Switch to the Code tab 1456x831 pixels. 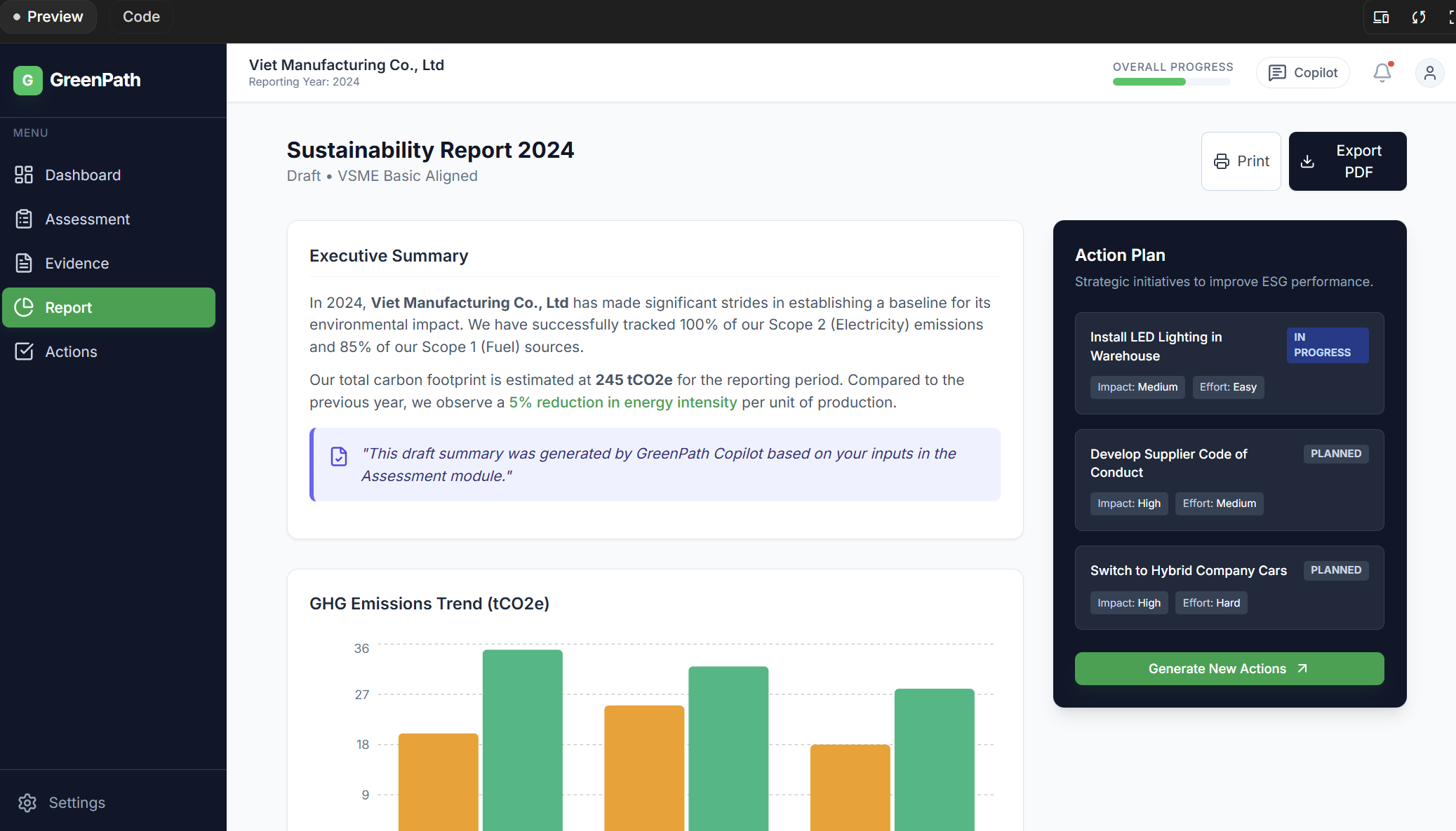click(x=141, y=17)
